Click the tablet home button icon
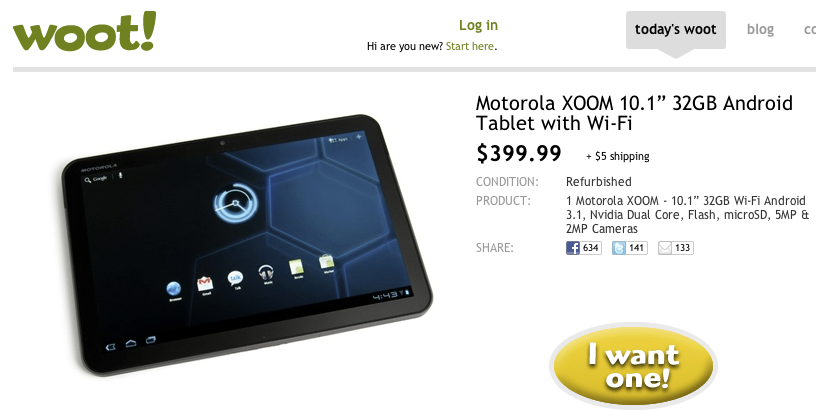 (131, 343)
